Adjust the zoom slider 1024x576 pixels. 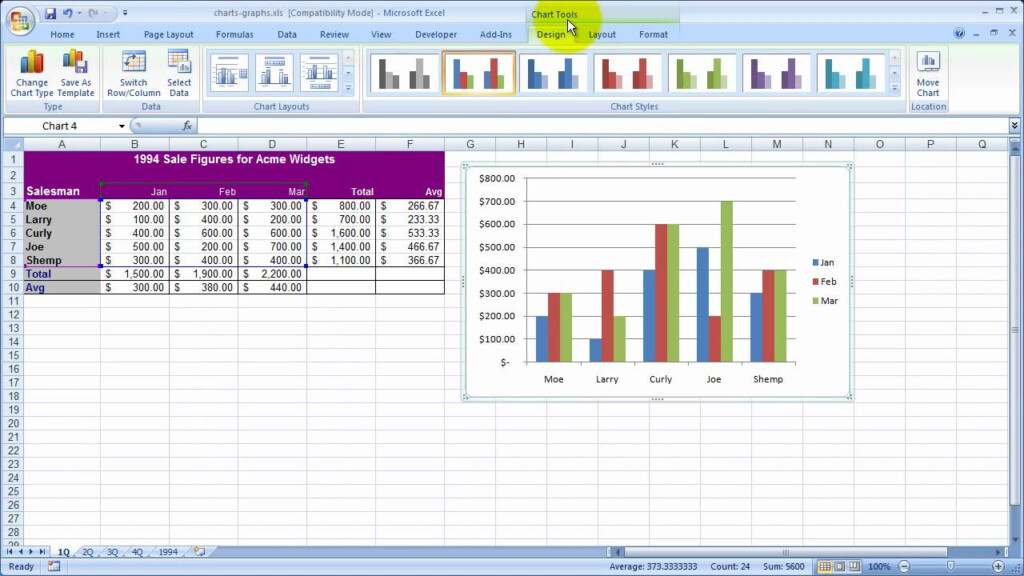951,566
